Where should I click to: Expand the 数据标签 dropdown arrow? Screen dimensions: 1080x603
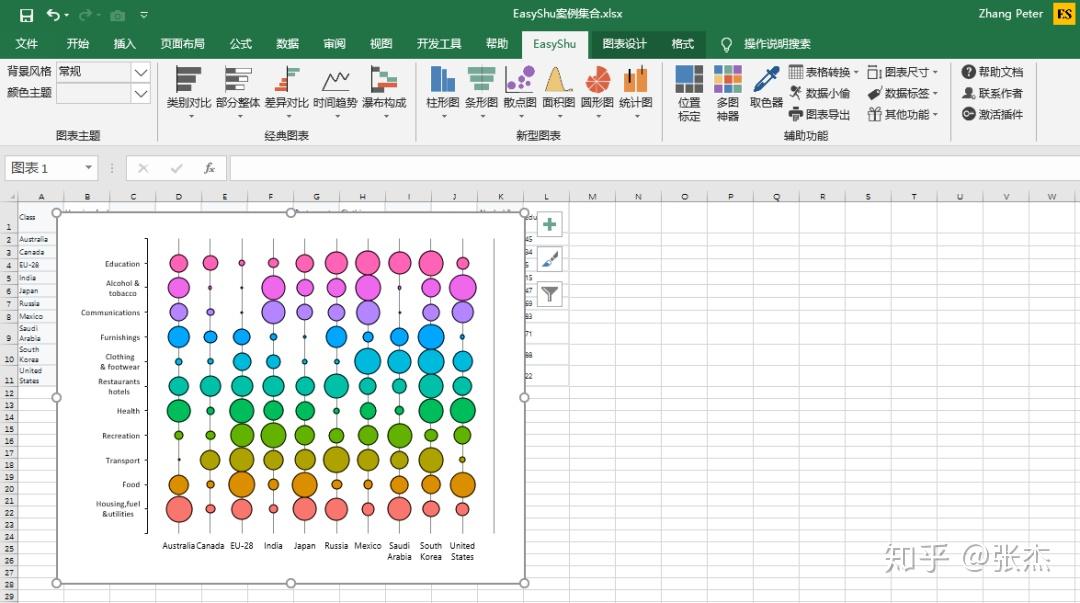point(935,92)
